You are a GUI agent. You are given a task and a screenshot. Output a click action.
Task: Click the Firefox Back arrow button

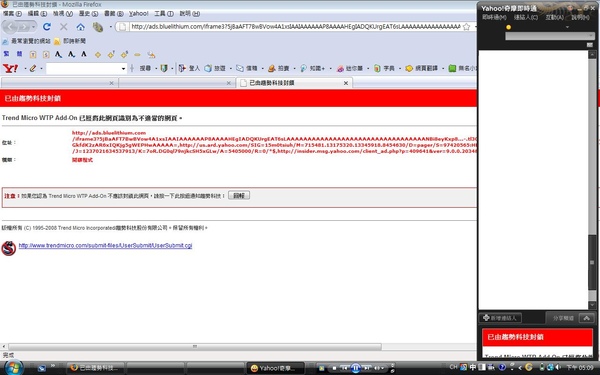[x=11, y=27]
